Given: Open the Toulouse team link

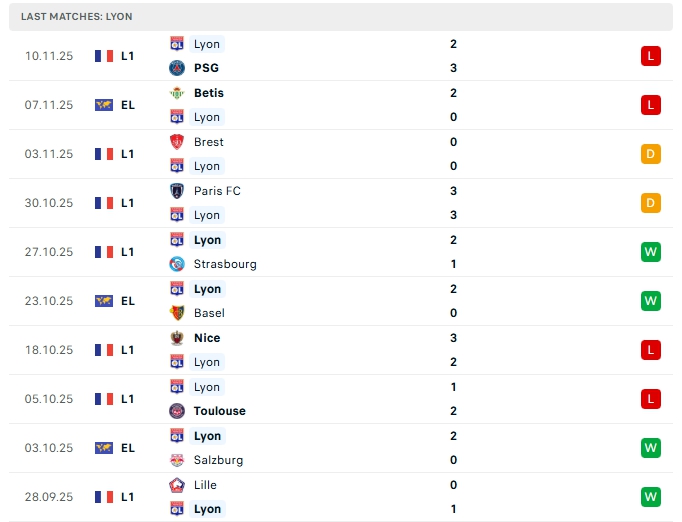Looking at the screenshot, I should click(219, 411).
